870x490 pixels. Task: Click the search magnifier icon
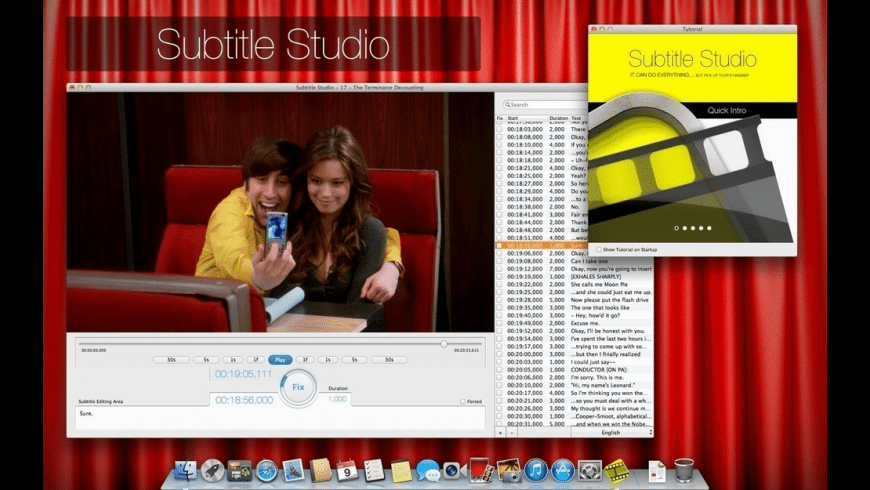(x=507, y=104)
